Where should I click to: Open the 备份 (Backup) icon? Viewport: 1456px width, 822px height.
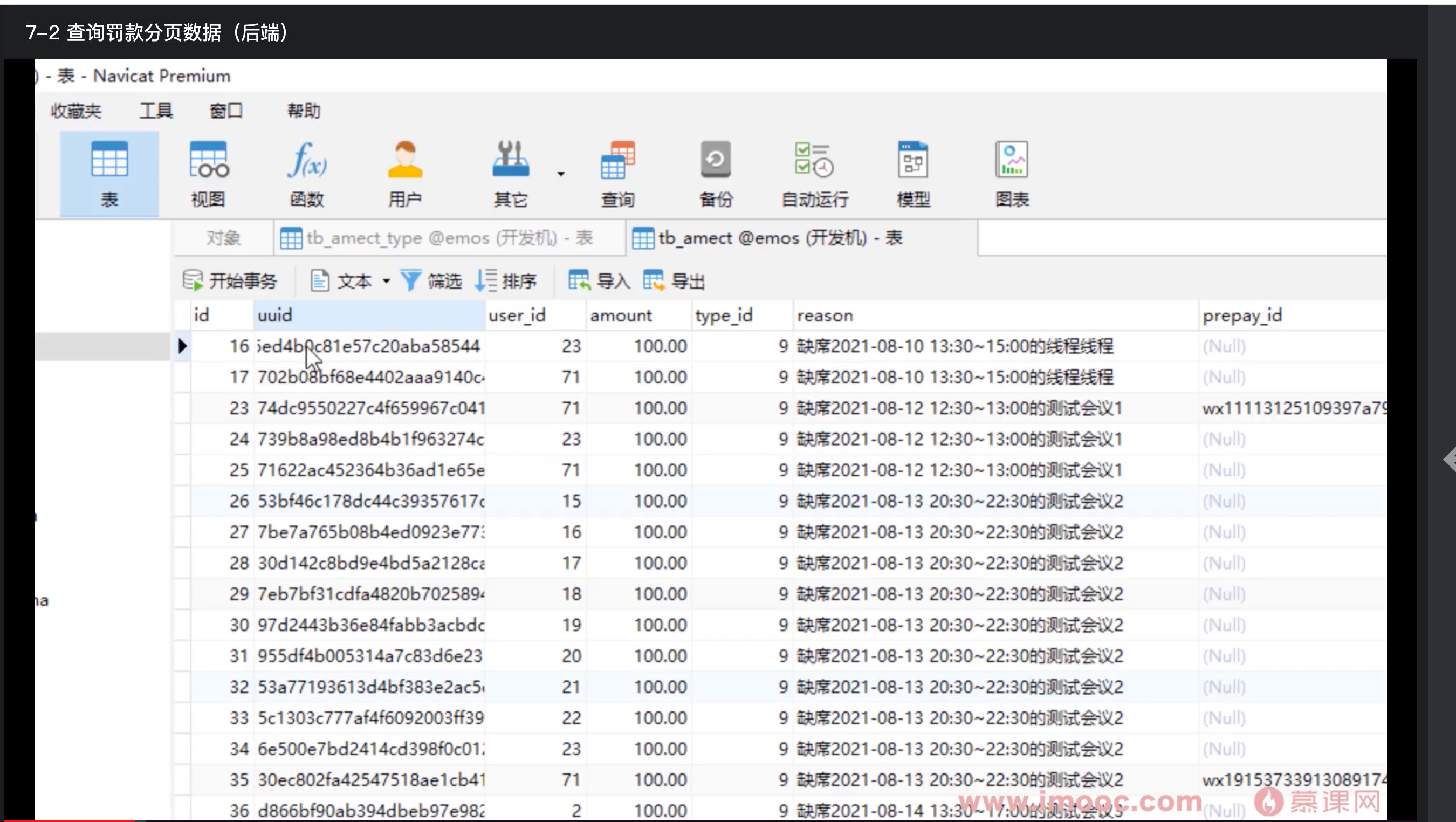pyautogui.click(x=716, y=173)
